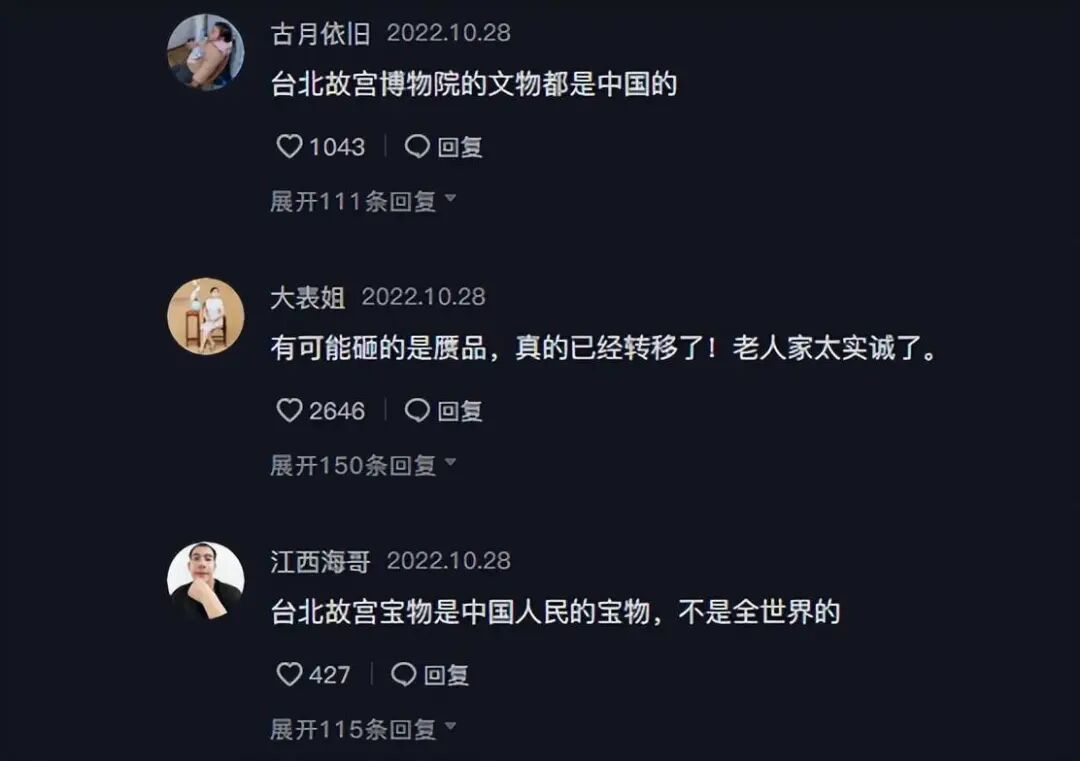Click username 江西海哥

pyautogui.click(x=320, y=561)
